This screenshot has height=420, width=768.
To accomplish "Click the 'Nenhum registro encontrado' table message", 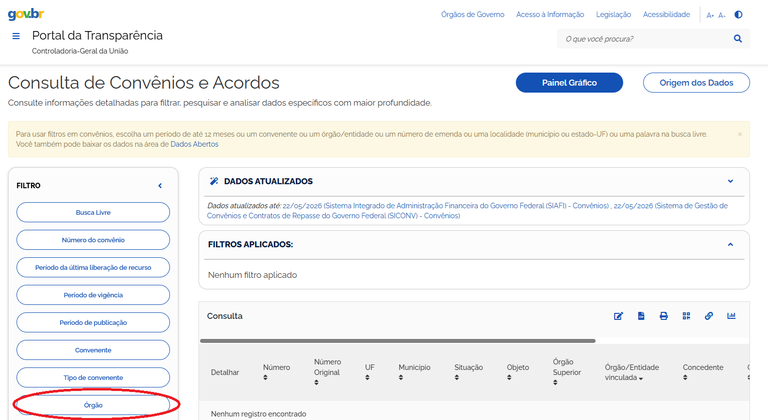I will (x=258, y=414).
